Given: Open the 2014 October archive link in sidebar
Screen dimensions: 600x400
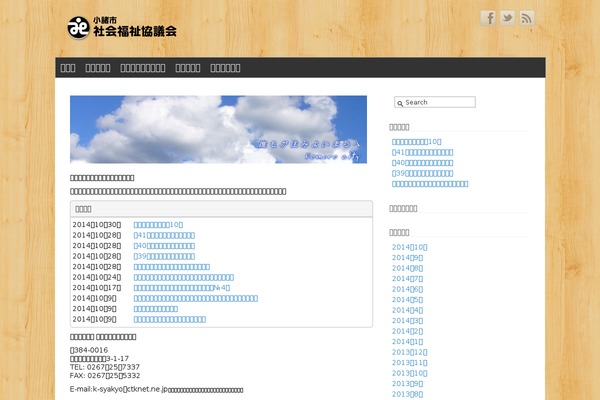Looking at the screenshot, I should click(409, 247).
